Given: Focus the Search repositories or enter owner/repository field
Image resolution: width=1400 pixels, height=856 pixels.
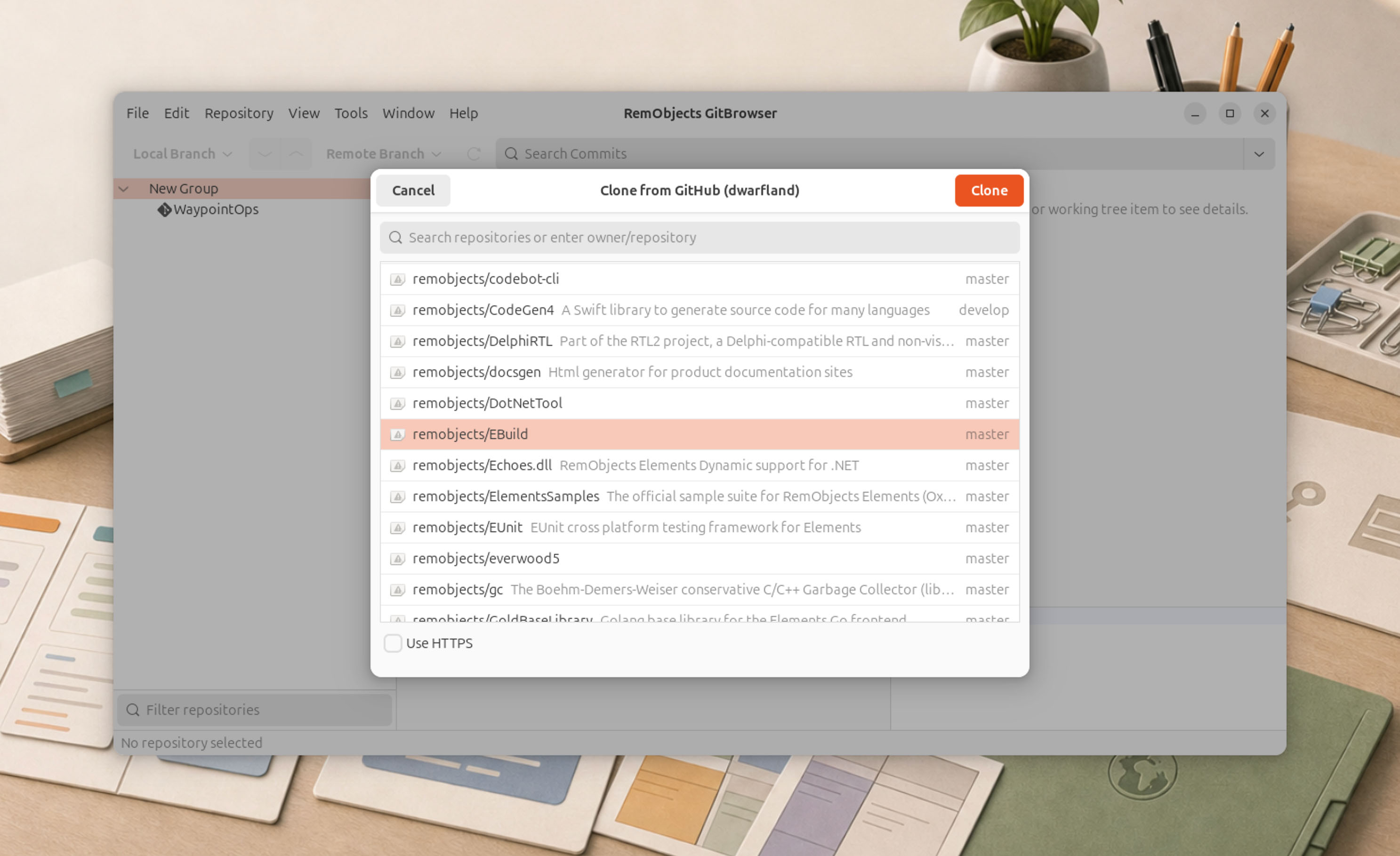Looking at the screenshot, I should tap(700, 238).
